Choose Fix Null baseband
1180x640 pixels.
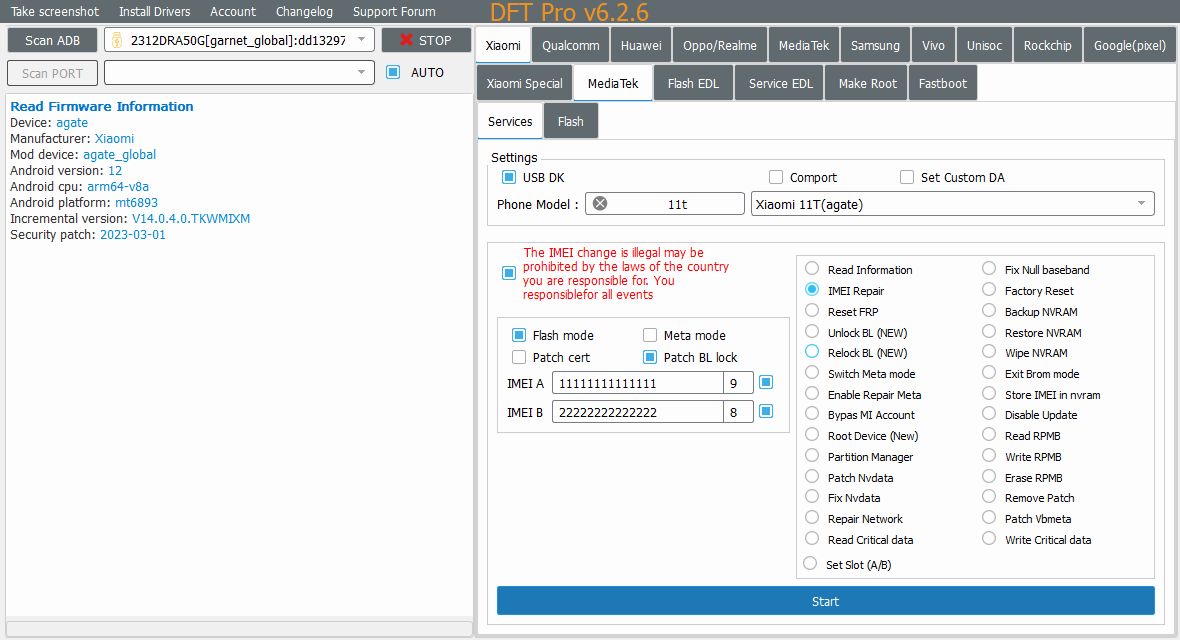click(x=989, y=269)
